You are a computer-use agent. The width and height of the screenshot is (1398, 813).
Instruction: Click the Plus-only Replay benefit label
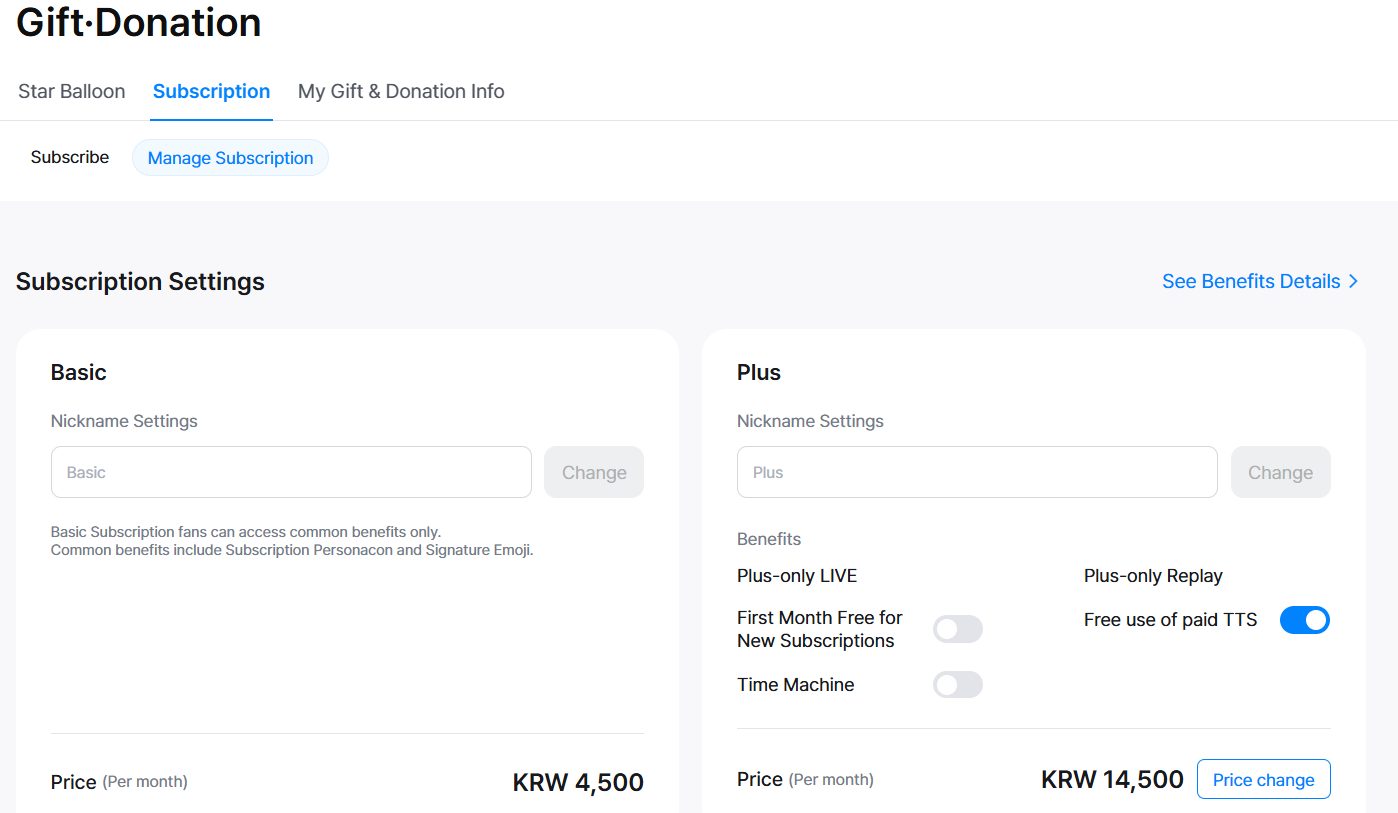coord(1153,576)
